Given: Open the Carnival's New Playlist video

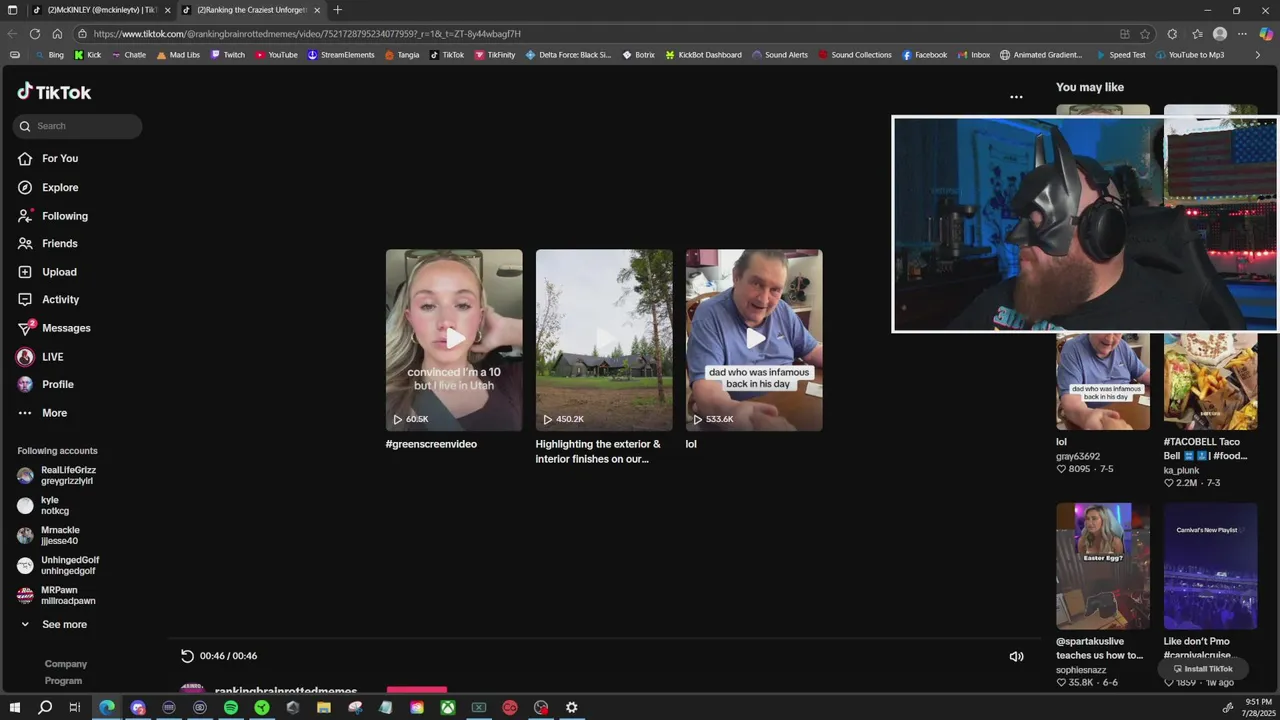Looking at the screenshot, I should coord(1210,566).
